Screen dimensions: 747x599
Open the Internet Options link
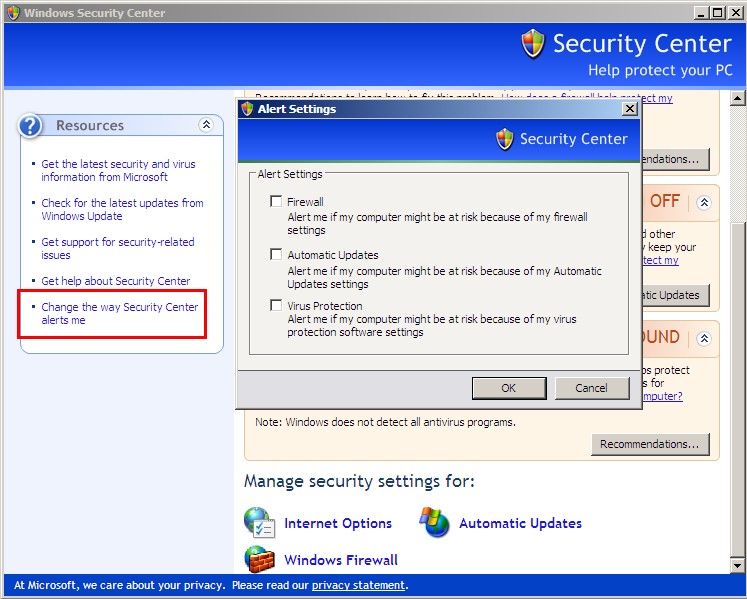click(338, 523)
